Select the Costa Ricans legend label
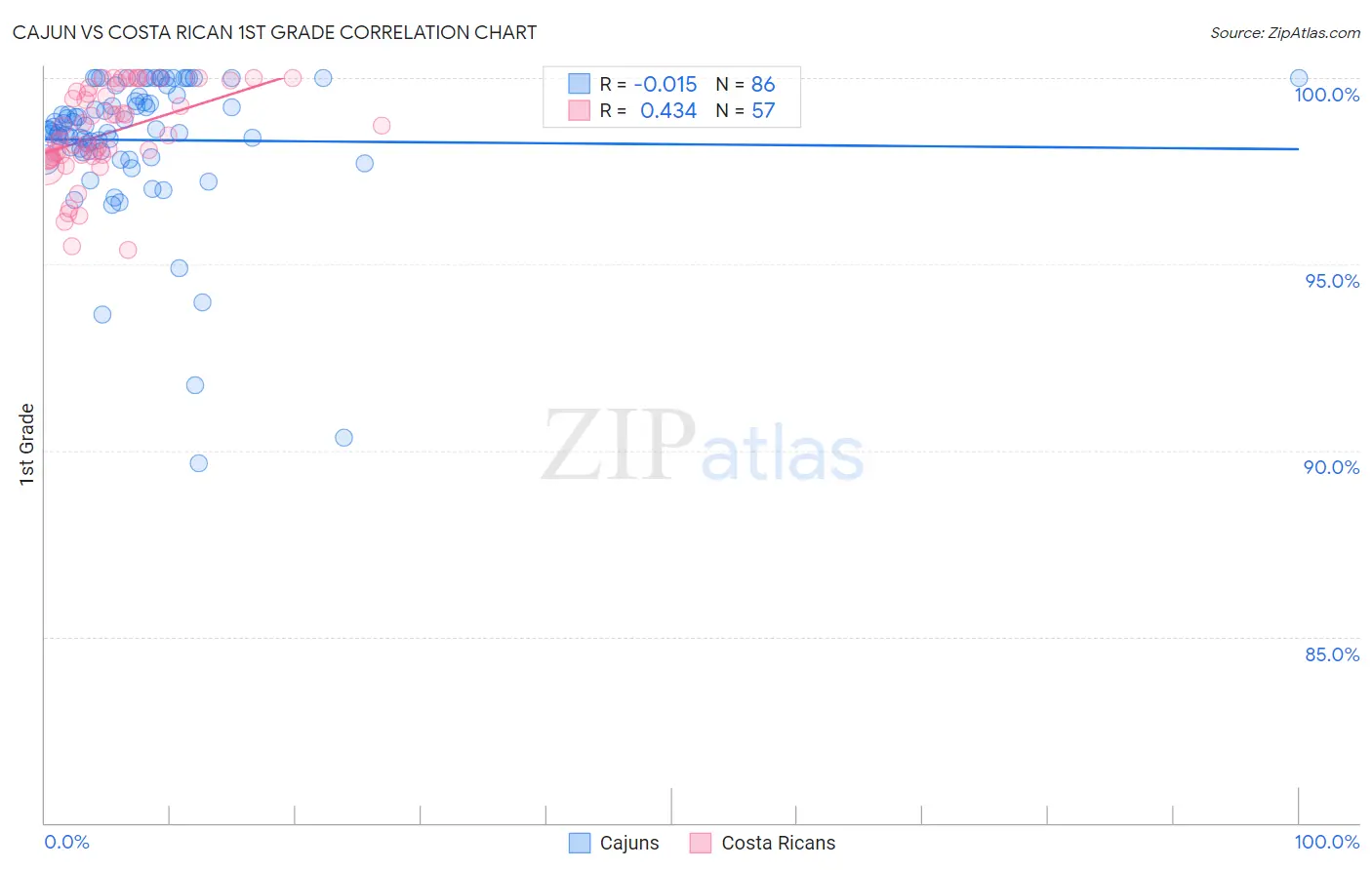This screenshot has width=1372, height=870. (x=778, y=843)
